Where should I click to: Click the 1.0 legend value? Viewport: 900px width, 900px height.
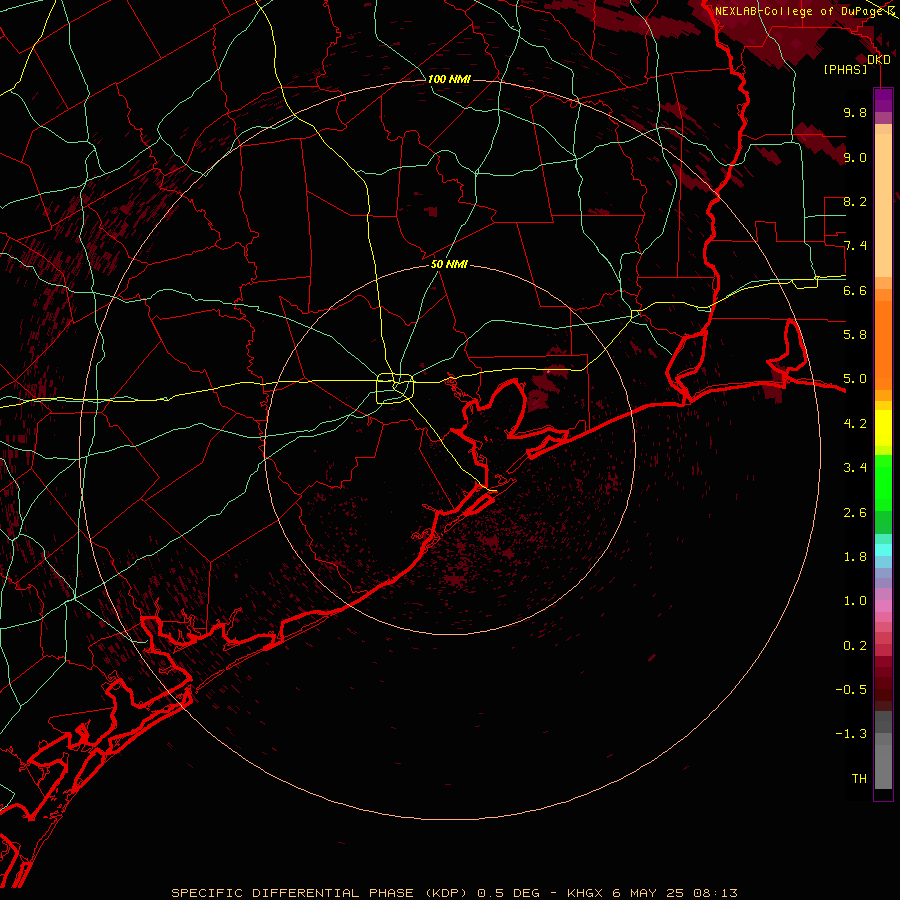pyautogui.click(x=855, y=601)
